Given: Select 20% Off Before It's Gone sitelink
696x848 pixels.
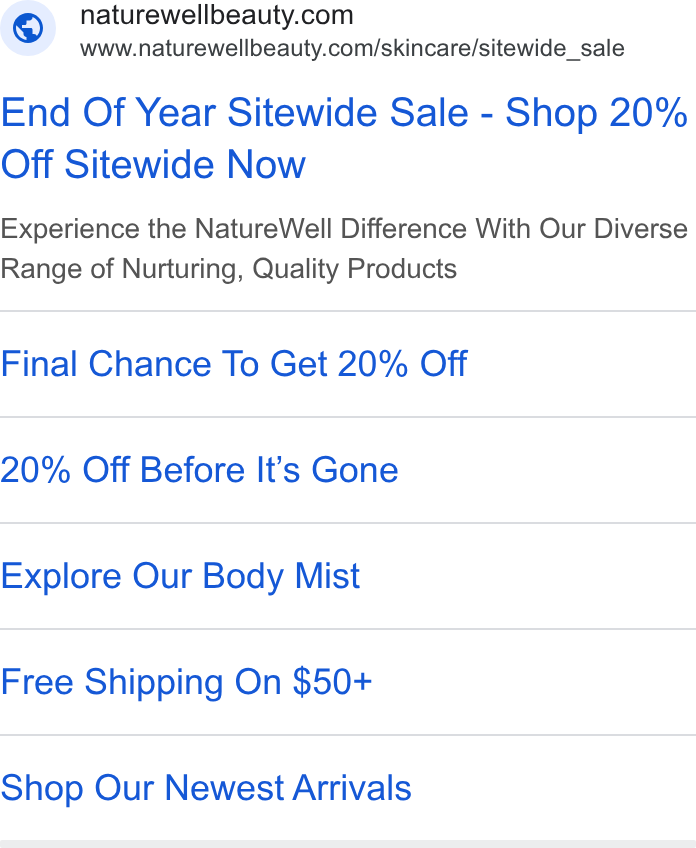Looking at the screenshot, I should (x=199, y=470).
